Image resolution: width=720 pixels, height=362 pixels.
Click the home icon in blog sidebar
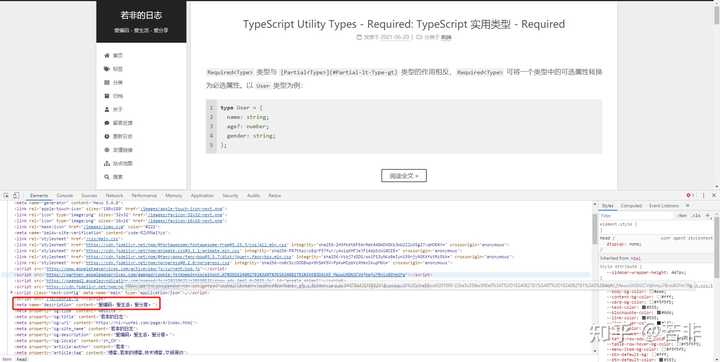coord(107,56)
